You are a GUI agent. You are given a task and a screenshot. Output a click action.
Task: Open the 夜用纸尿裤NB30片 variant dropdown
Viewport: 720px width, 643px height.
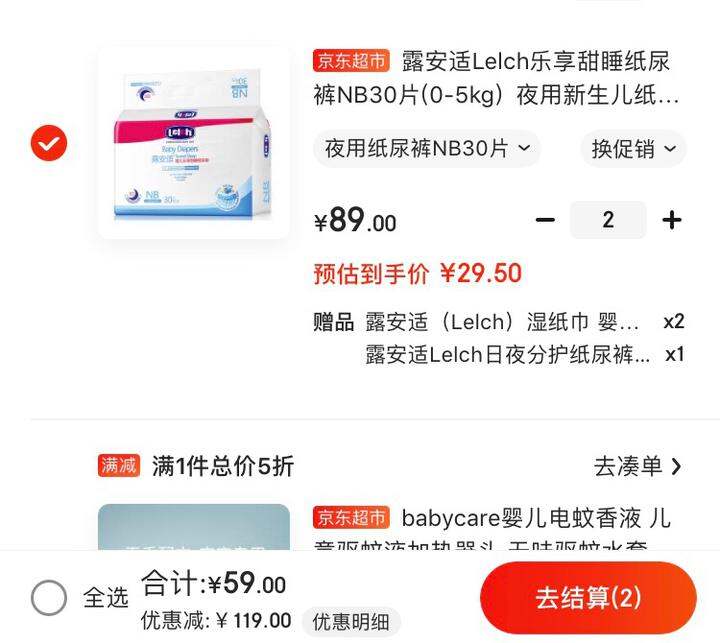coord(427,148)
